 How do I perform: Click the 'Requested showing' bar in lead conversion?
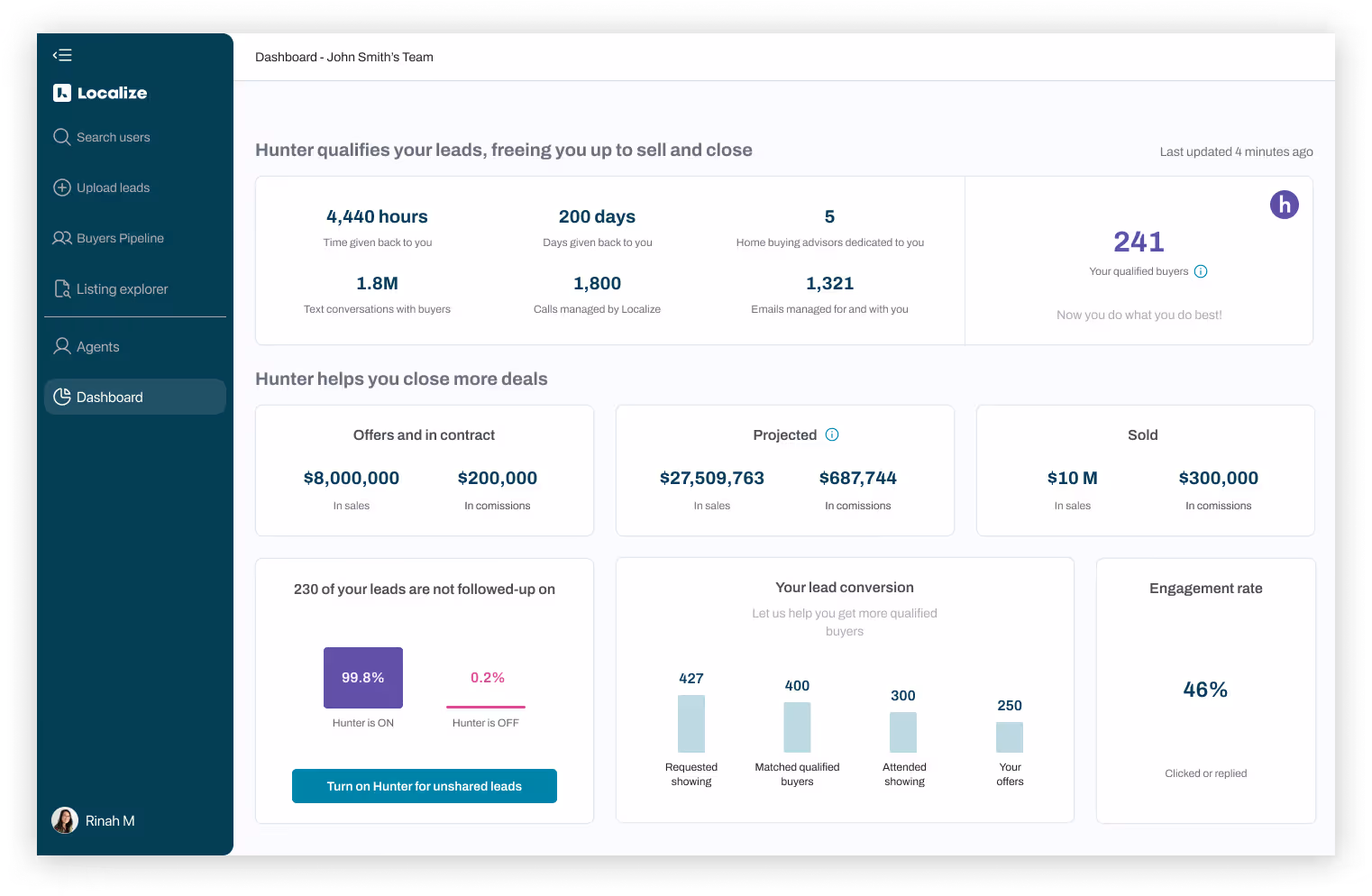point(691,723)
